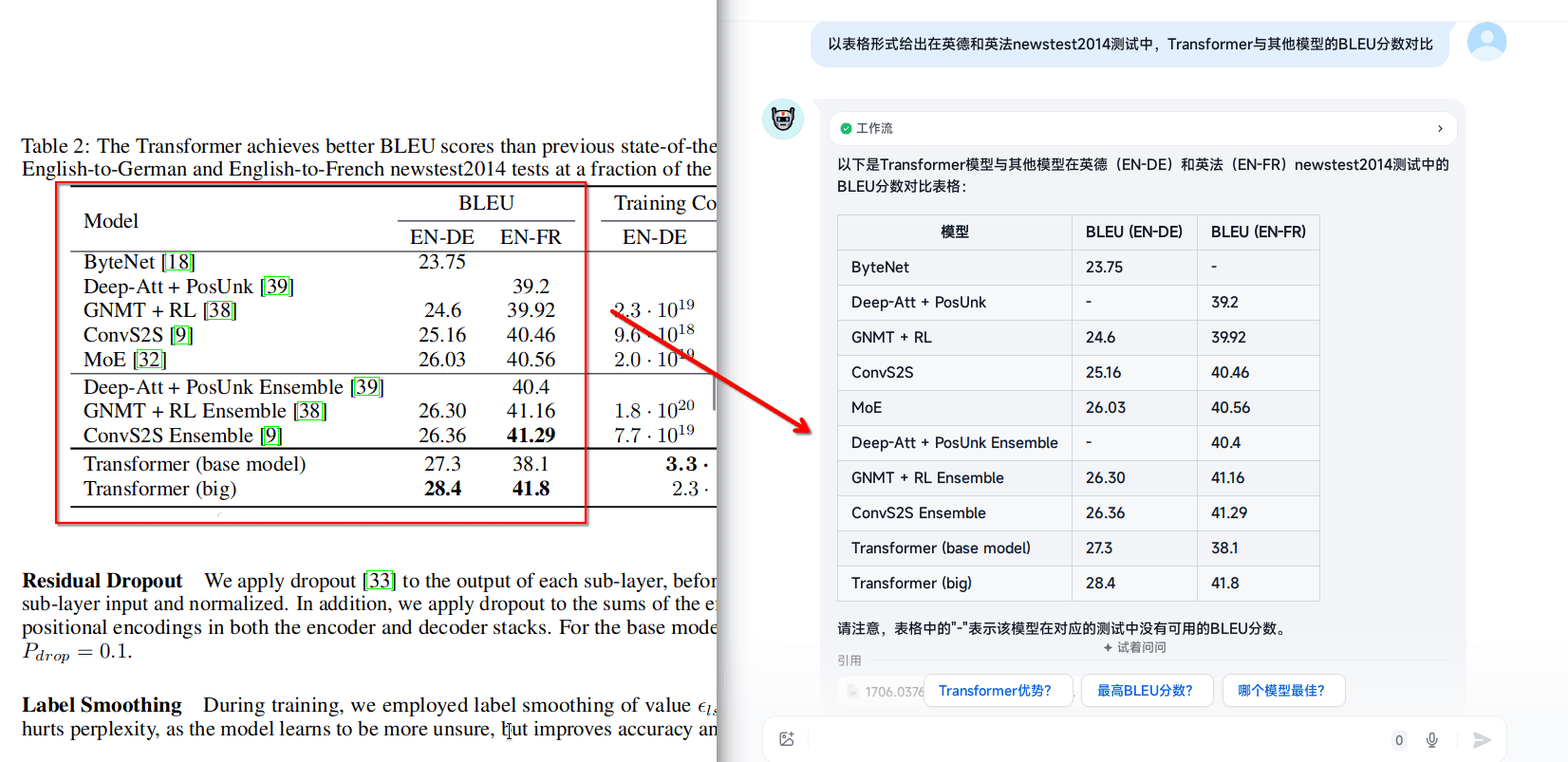Click the file icon beside 1706.0376 reference
Viewport: 1568px width, 762px height.
[852, 692]
